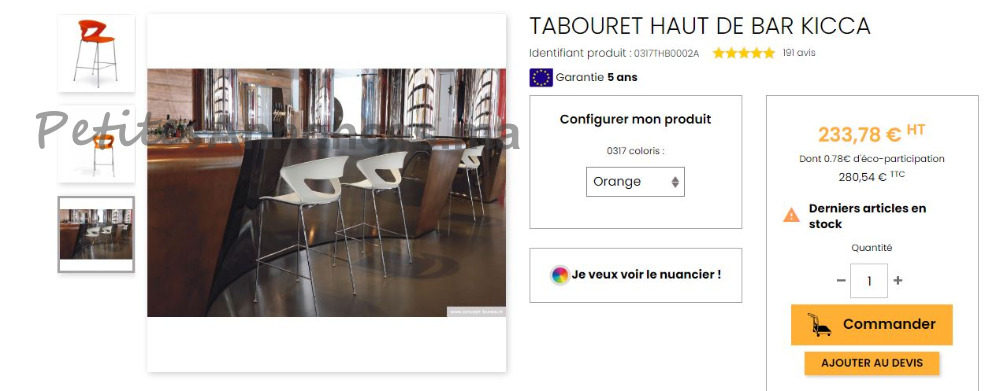Screen dimensions: 1000x391
Task: Open Je veux voir le nuancier
Action: pos(635,275)
